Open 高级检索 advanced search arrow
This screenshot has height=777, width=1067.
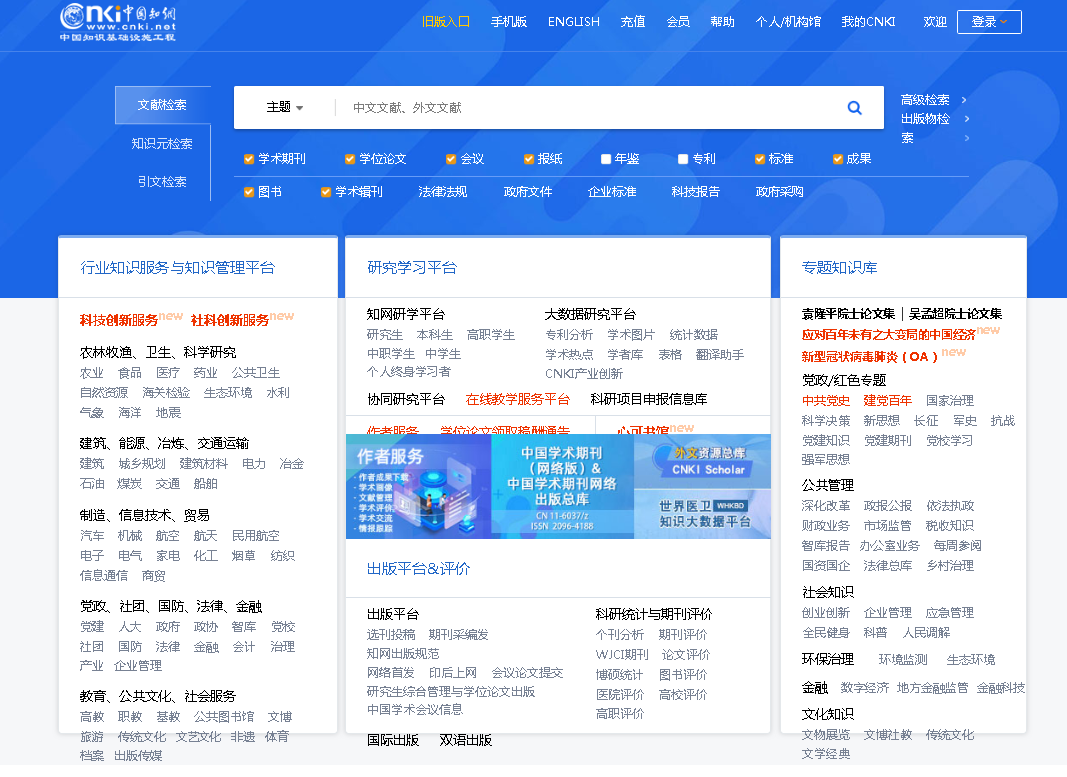(964, 100)
